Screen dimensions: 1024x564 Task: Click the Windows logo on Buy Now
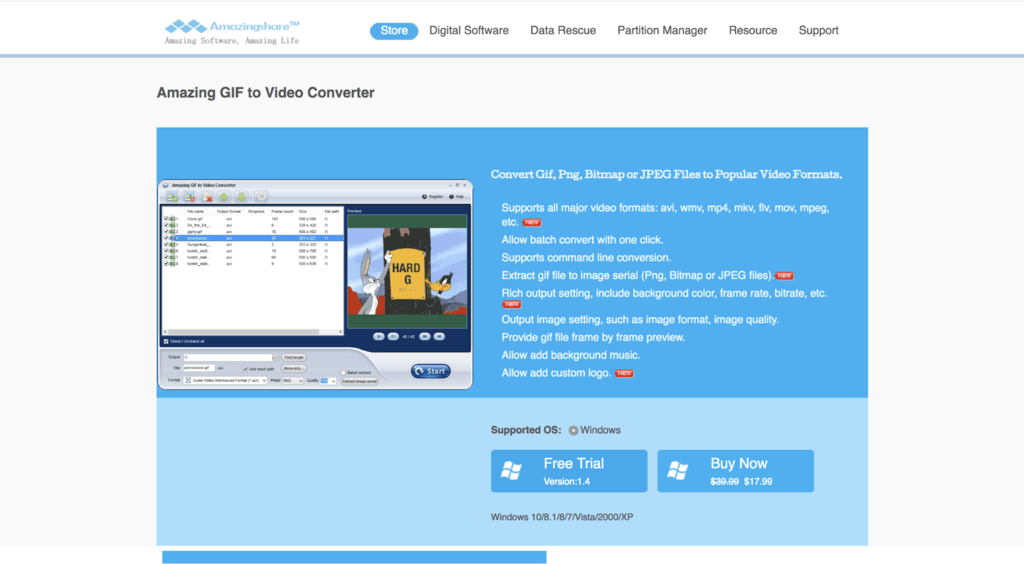[678, 471]
